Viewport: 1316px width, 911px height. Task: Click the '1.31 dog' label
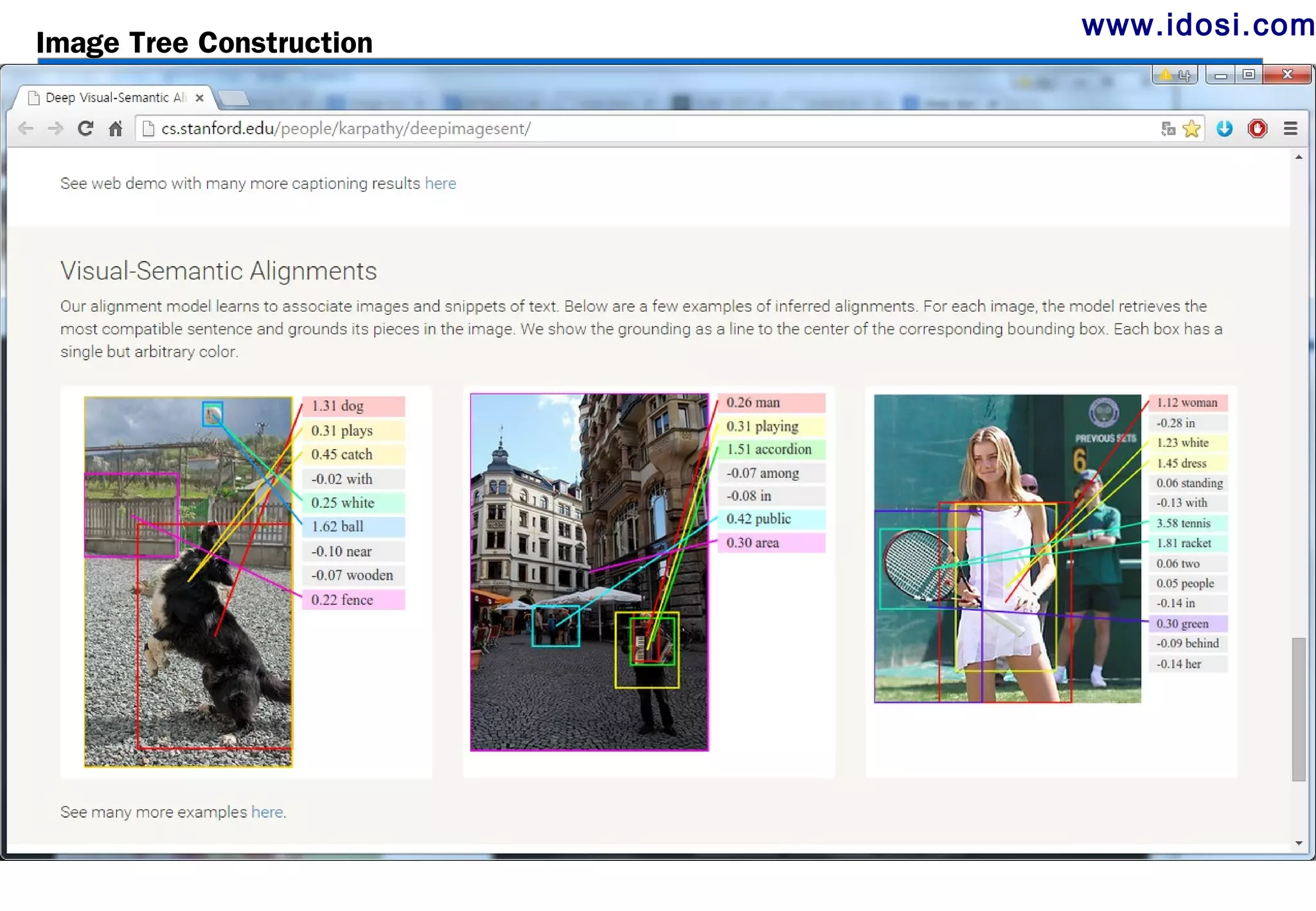(353, 406)
